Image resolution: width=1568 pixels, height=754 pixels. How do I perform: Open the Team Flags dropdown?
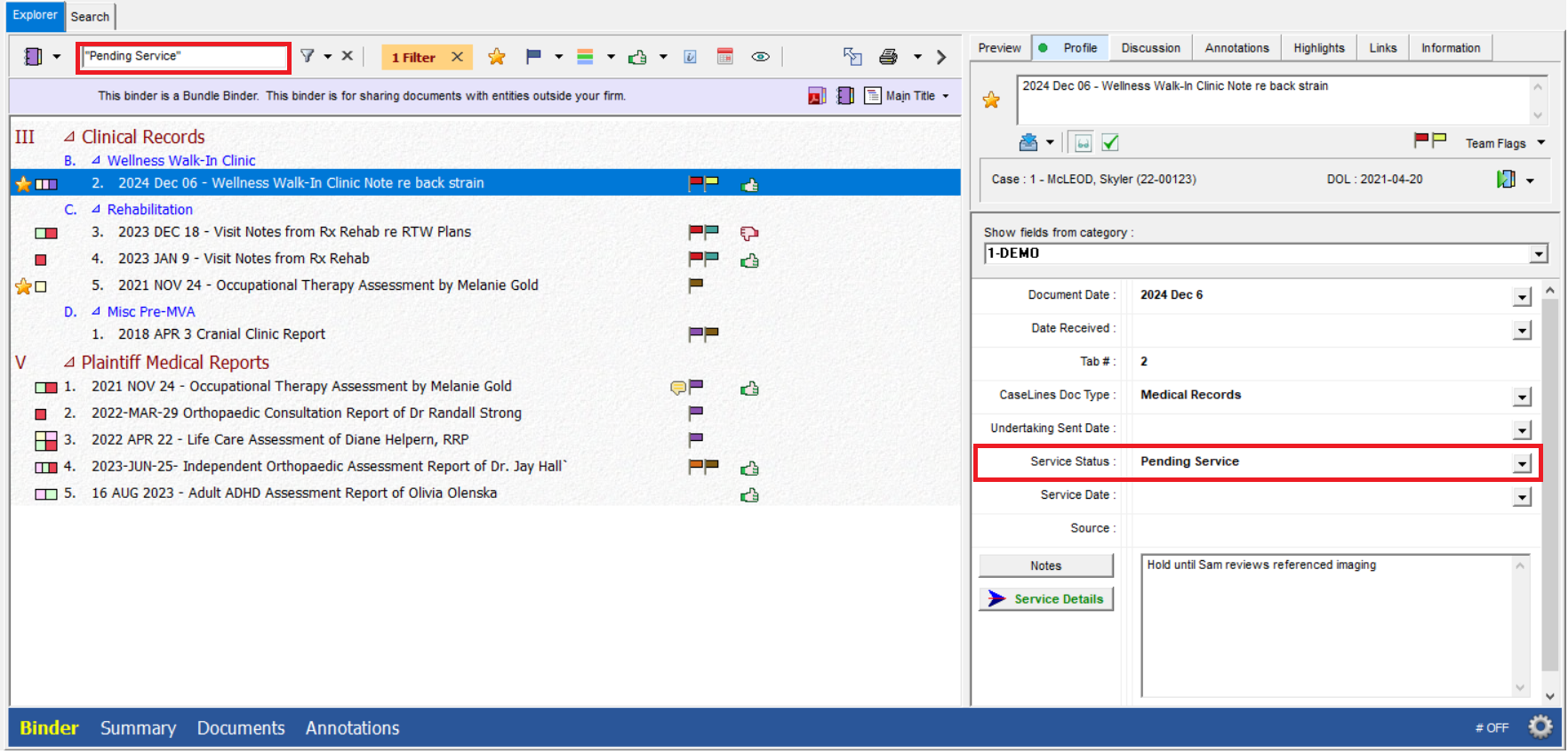click(1540, 143)
